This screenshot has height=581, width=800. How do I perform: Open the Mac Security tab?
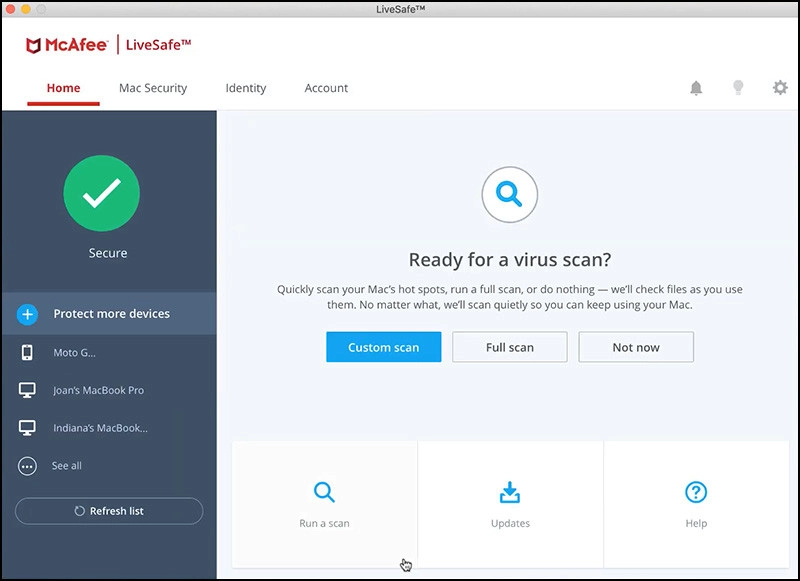pyautogui.click(x=153, y=88)
